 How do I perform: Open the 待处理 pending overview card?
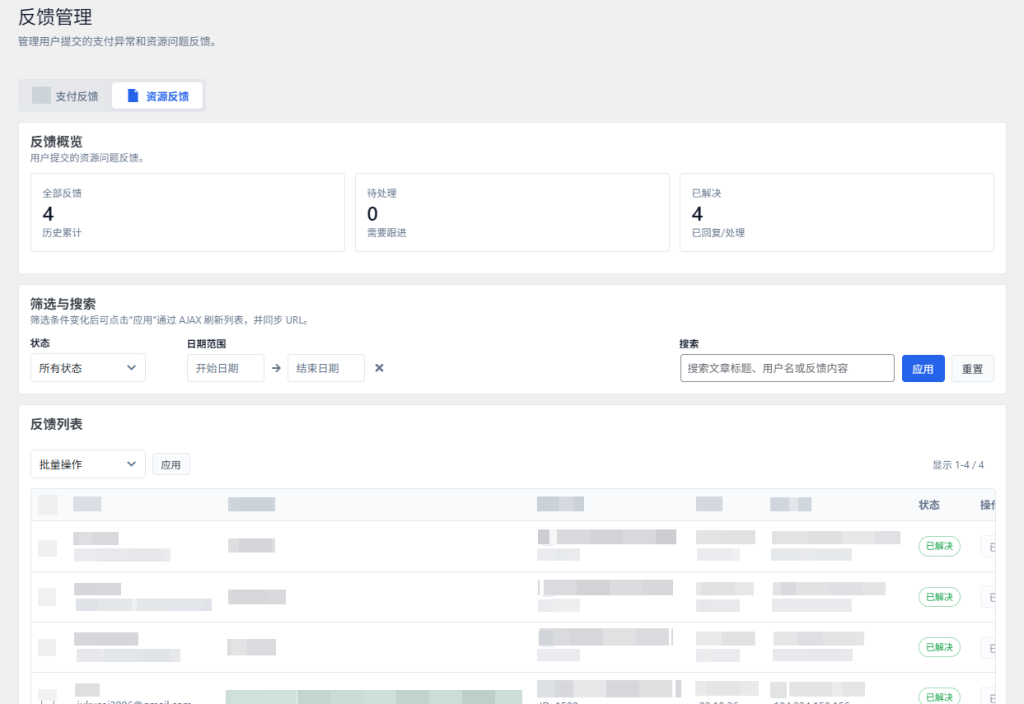coord(511,212)
